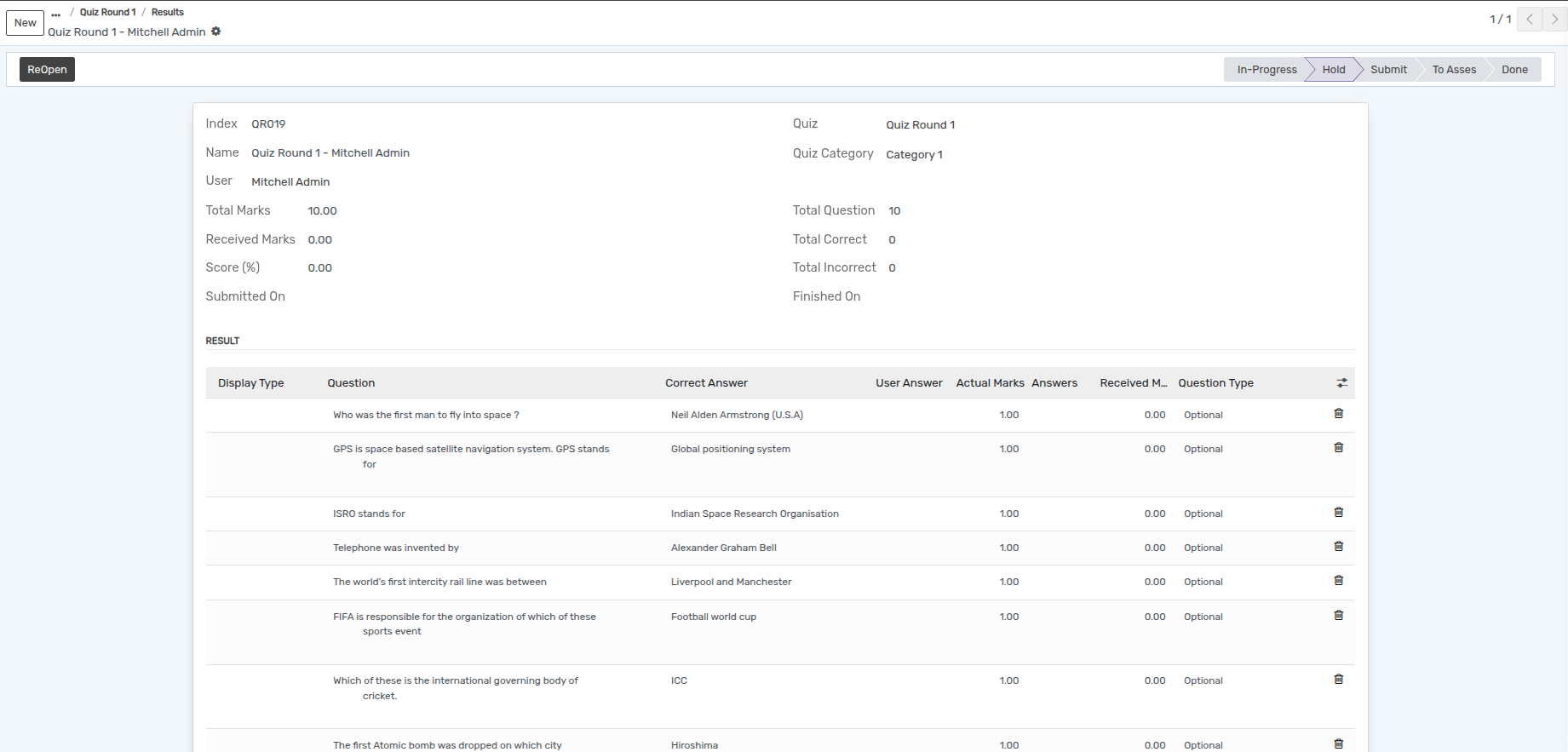Open the gear actions menu beside record title

216,32
